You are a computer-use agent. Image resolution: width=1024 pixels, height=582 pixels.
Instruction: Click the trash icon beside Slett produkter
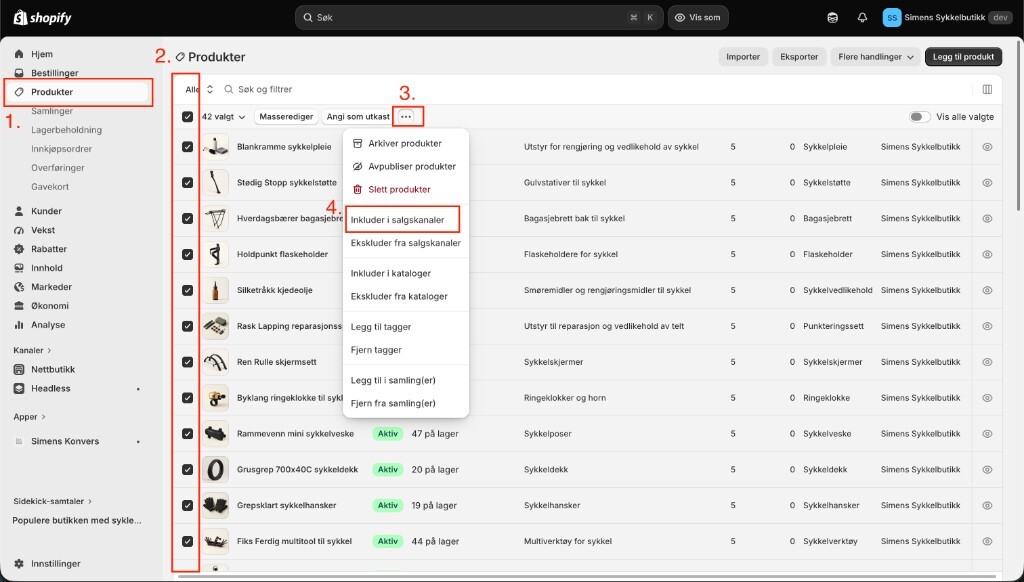coord(357,189)
